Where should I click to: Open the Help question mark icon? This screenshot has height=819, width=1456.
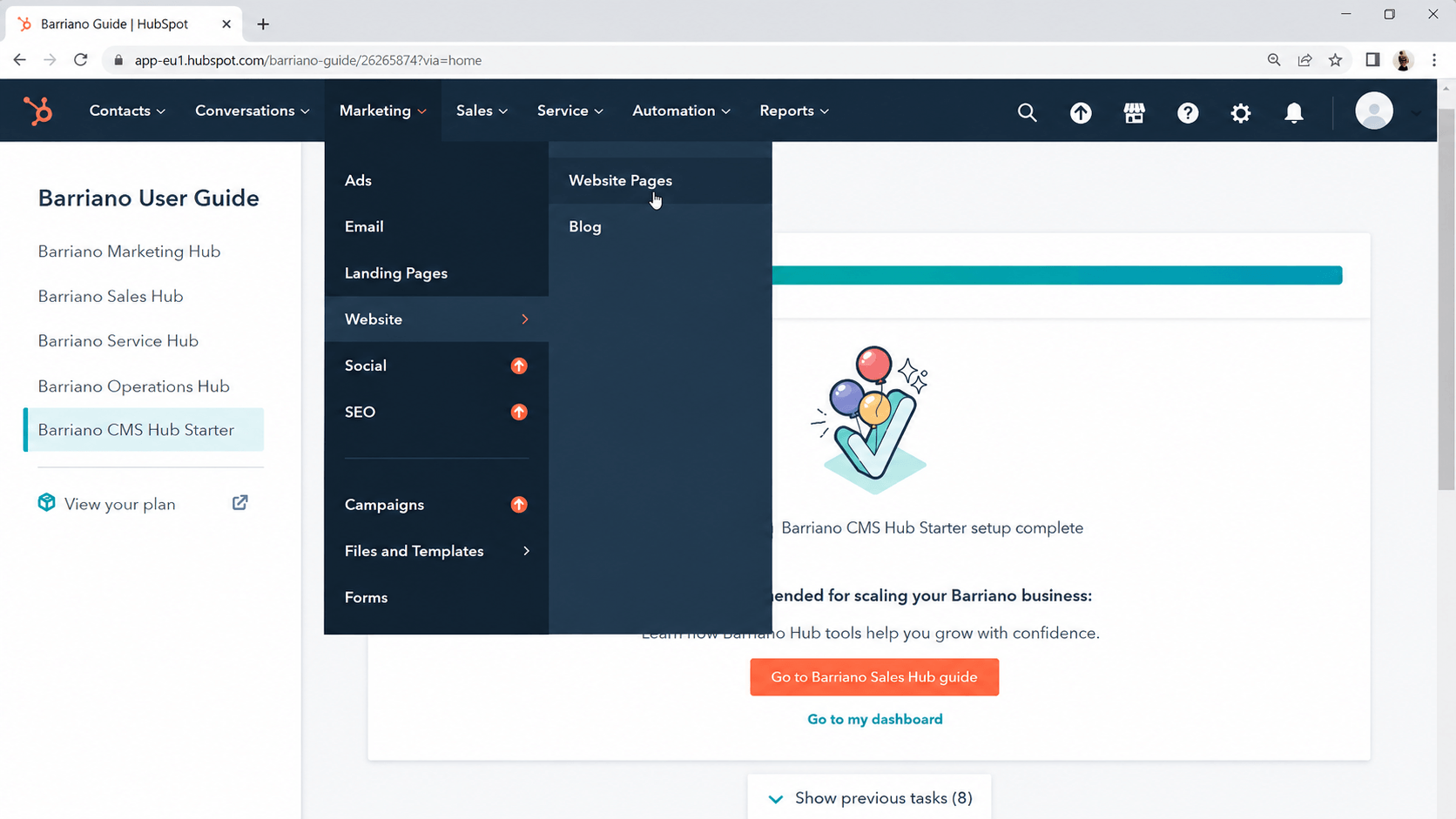[1188, 112]
